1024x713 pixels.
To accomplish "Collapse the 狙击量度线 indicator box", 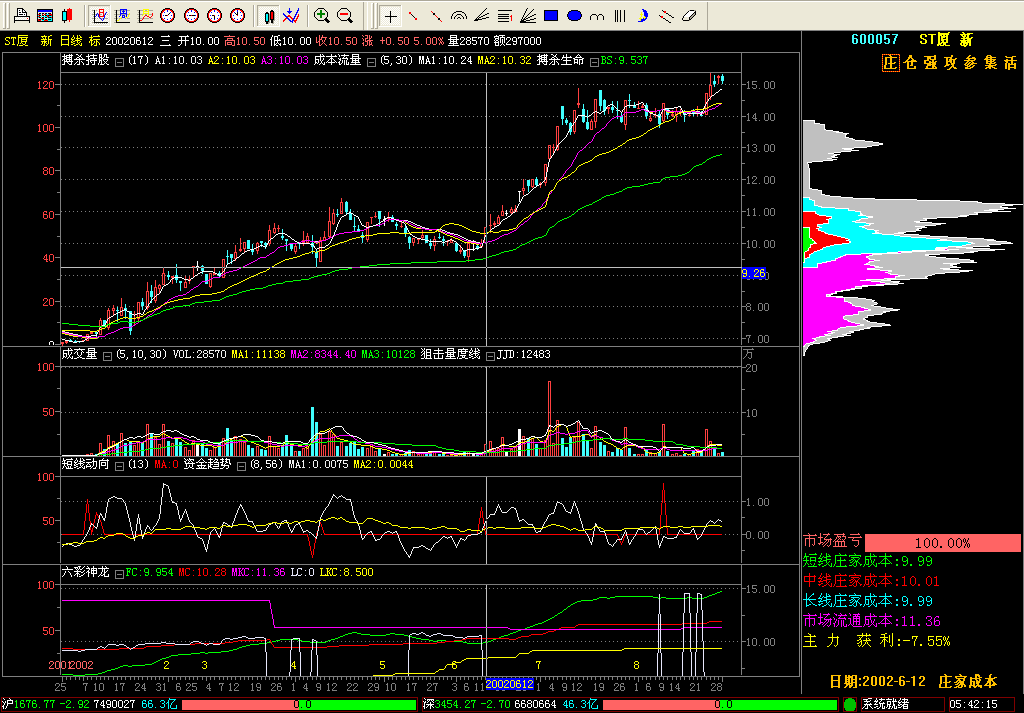I will pyautogui.click(x=490, y=356).
